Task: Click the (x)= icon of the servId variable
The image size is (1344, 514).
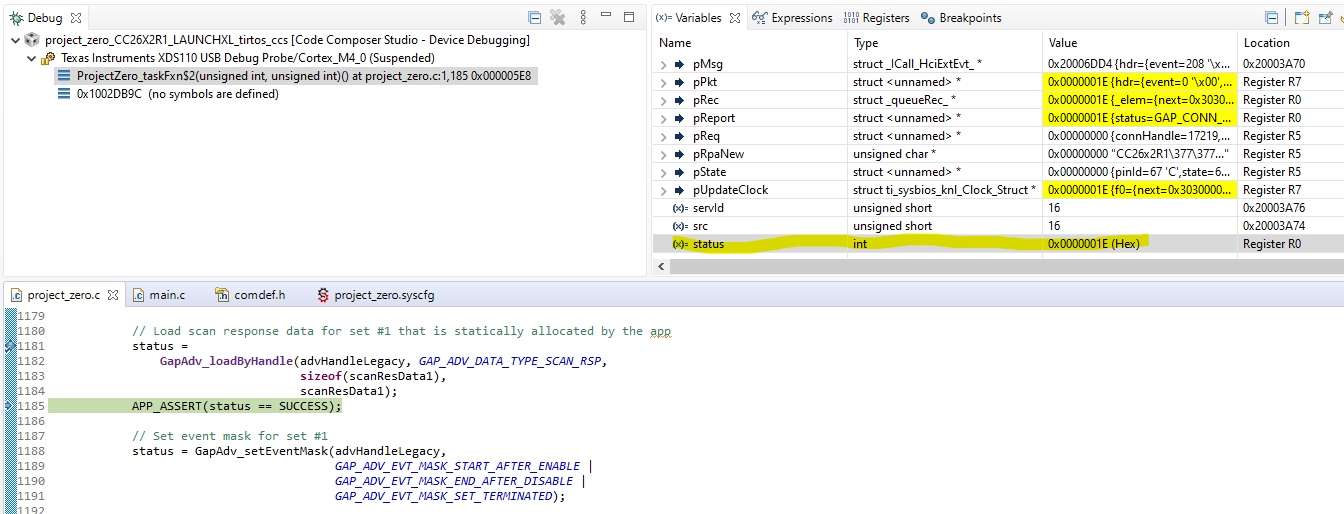Action: pos(680,208)
